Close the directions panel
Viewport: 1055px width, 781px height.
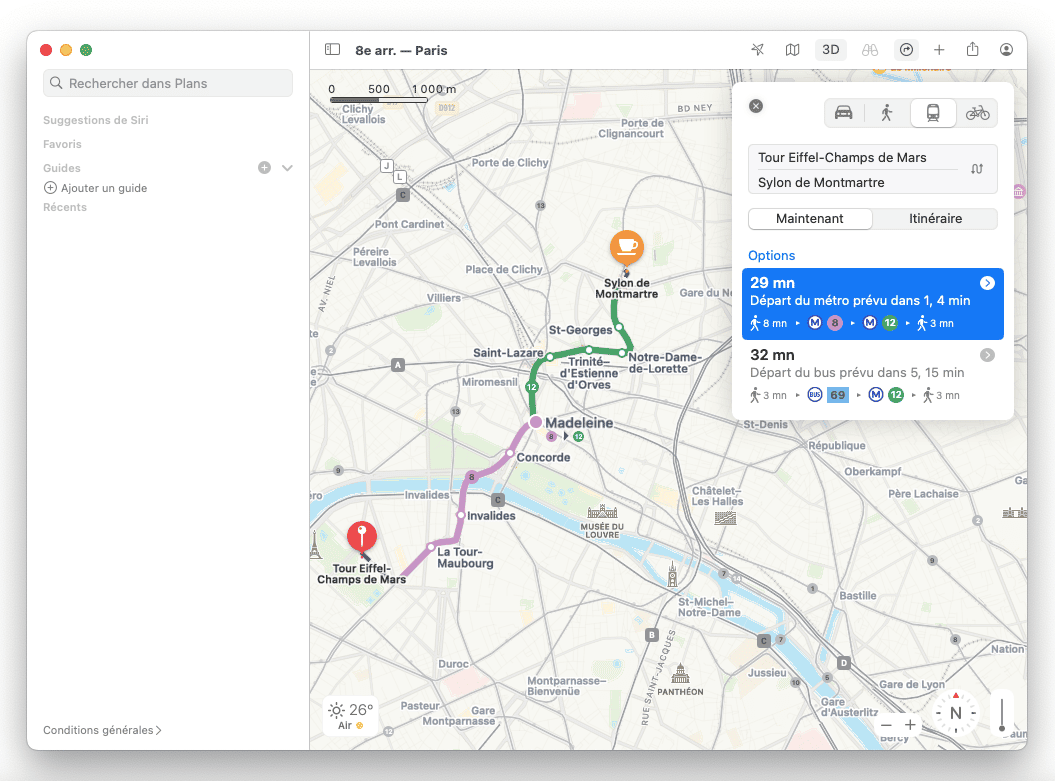coord(756,106)
